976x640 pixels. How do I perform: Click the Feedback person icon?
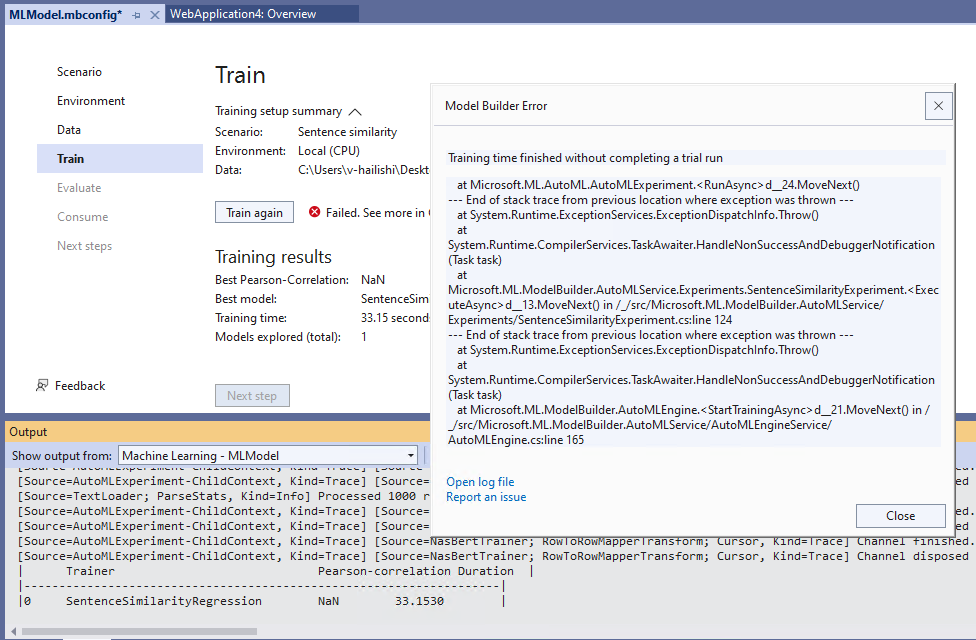(42, 385)
